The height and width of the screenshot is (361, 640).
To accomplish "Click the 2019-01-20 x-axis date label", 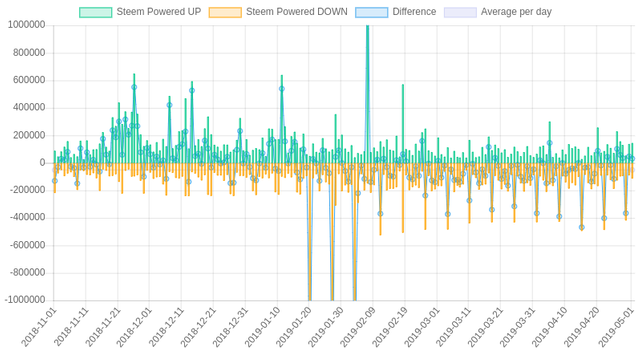I will coord(294,327).
